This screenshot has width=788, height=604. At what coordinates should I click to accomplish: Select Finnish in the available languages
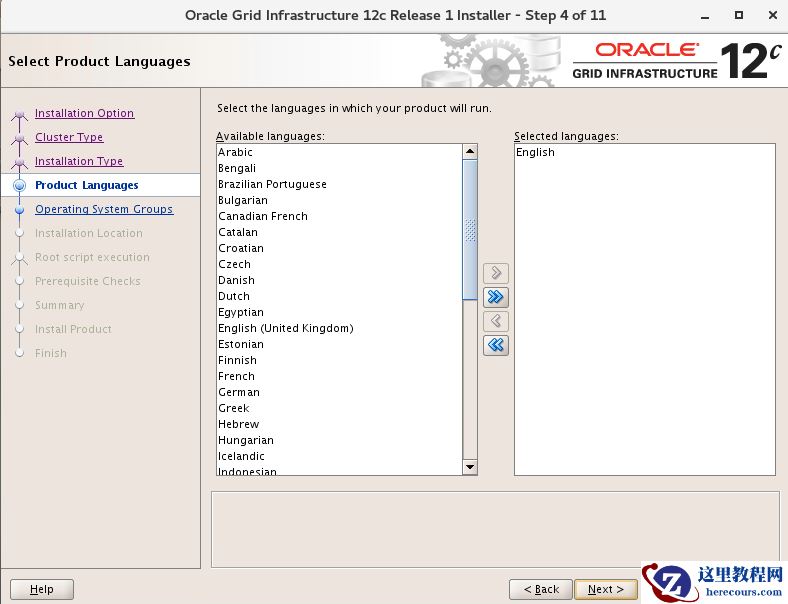pos(339,360)
